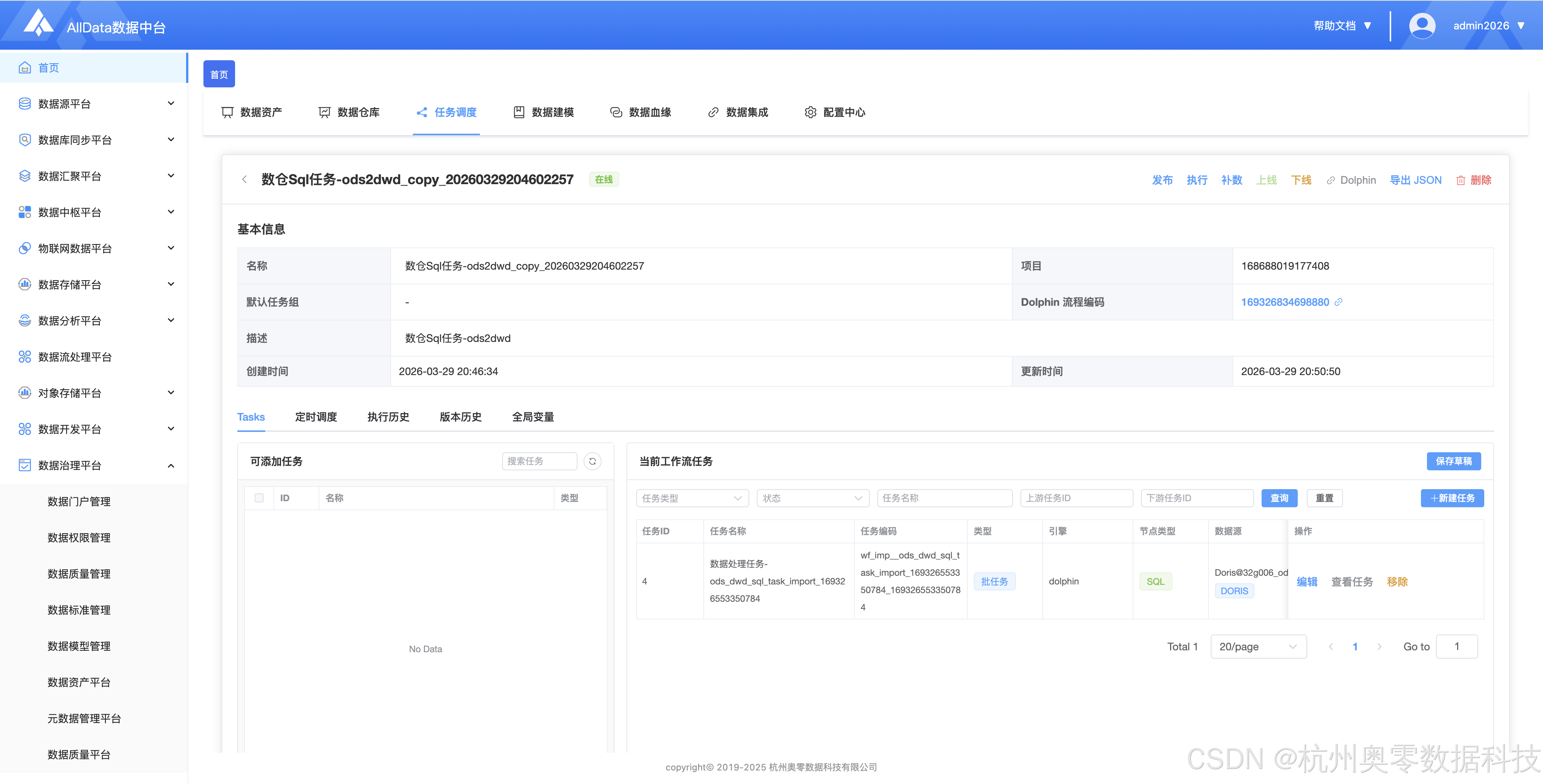Viewport: 1543px width, 784px height.
Task: Focus the 上游任务ID filter field
Action: [1076, 498]
